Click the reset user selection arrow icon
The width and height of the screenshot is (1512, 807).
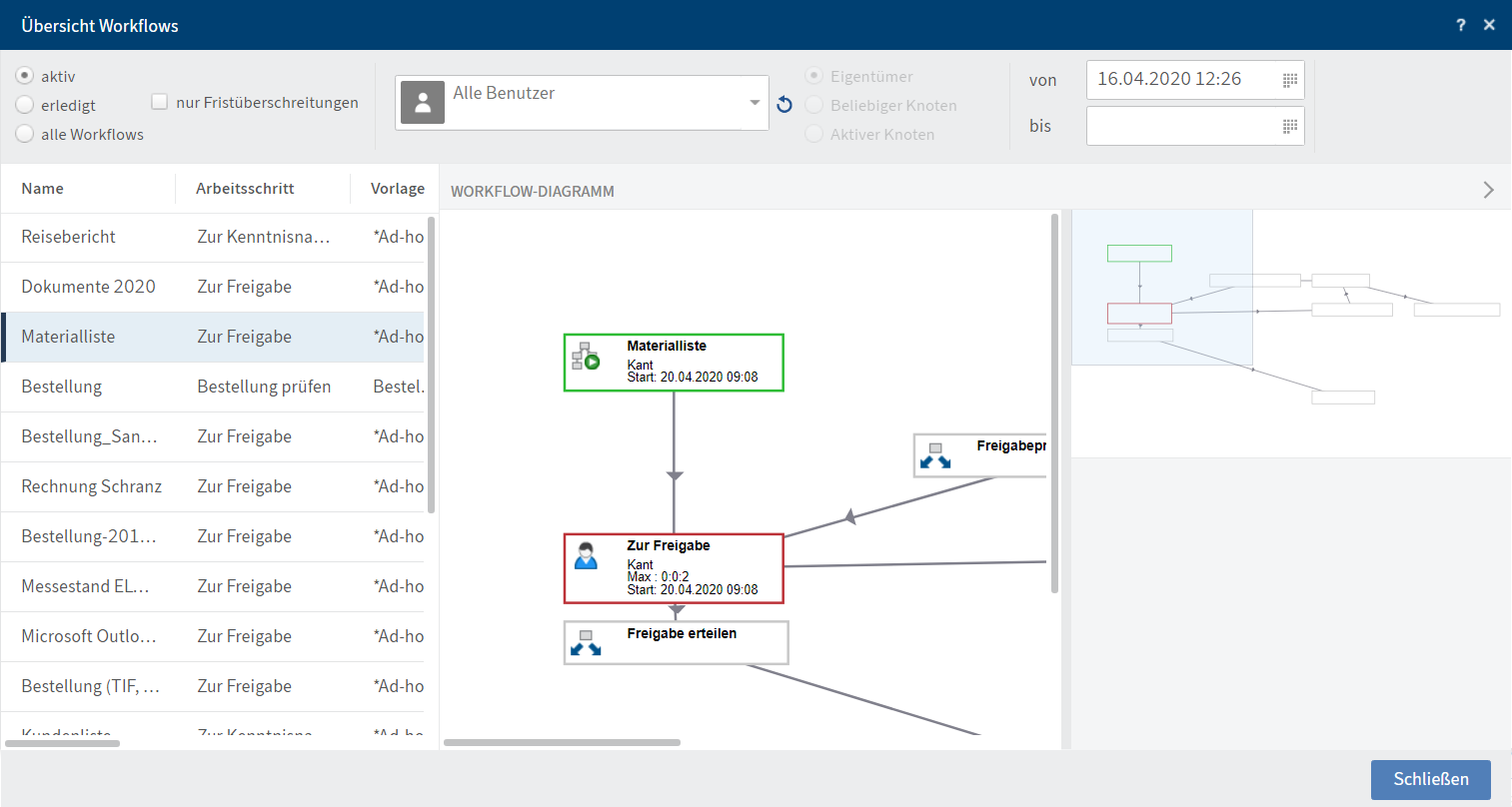784,104
